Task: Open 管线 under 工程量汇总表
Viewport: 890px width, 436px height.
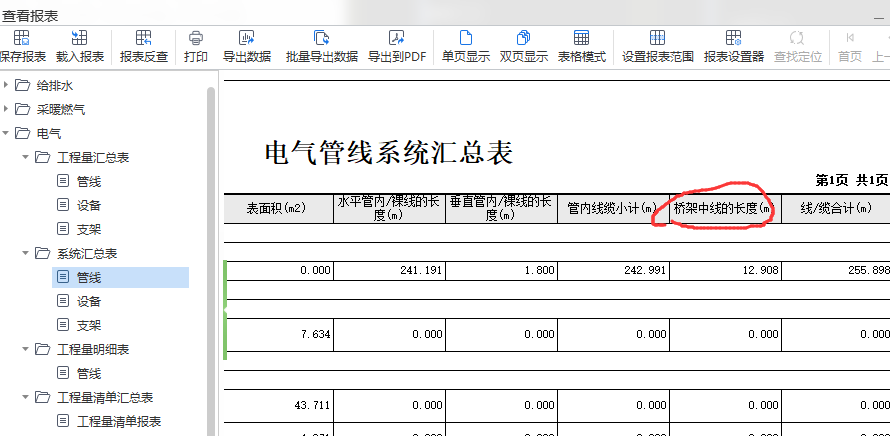Action: pos(79,182)
